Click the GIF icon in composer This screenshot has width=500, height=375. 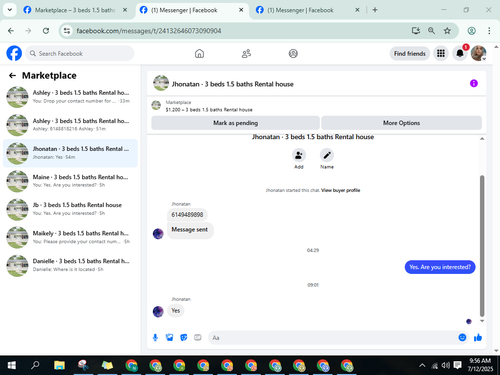point(198,337)
